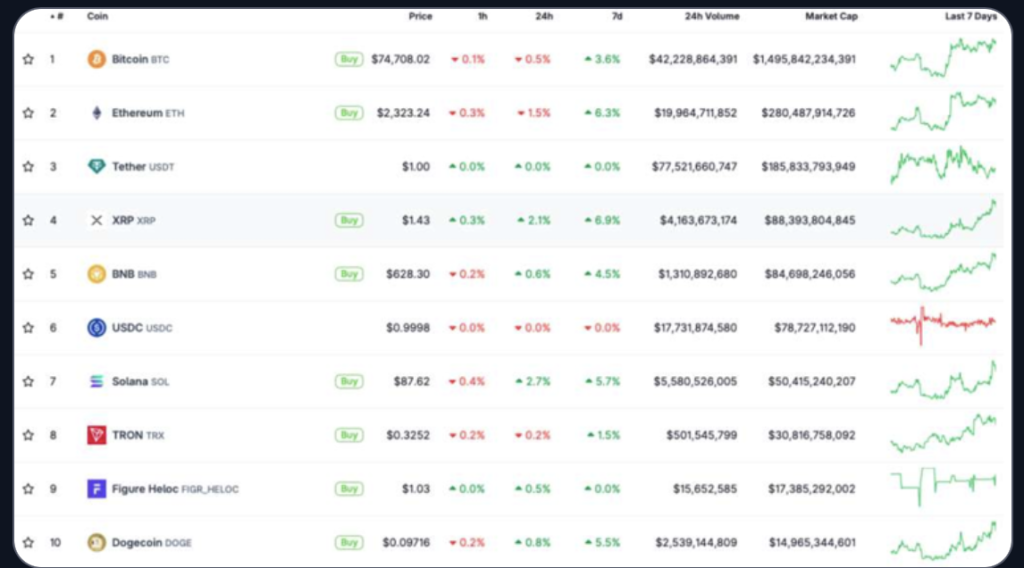Favorite Ethereum with its star

click(28, 113)
